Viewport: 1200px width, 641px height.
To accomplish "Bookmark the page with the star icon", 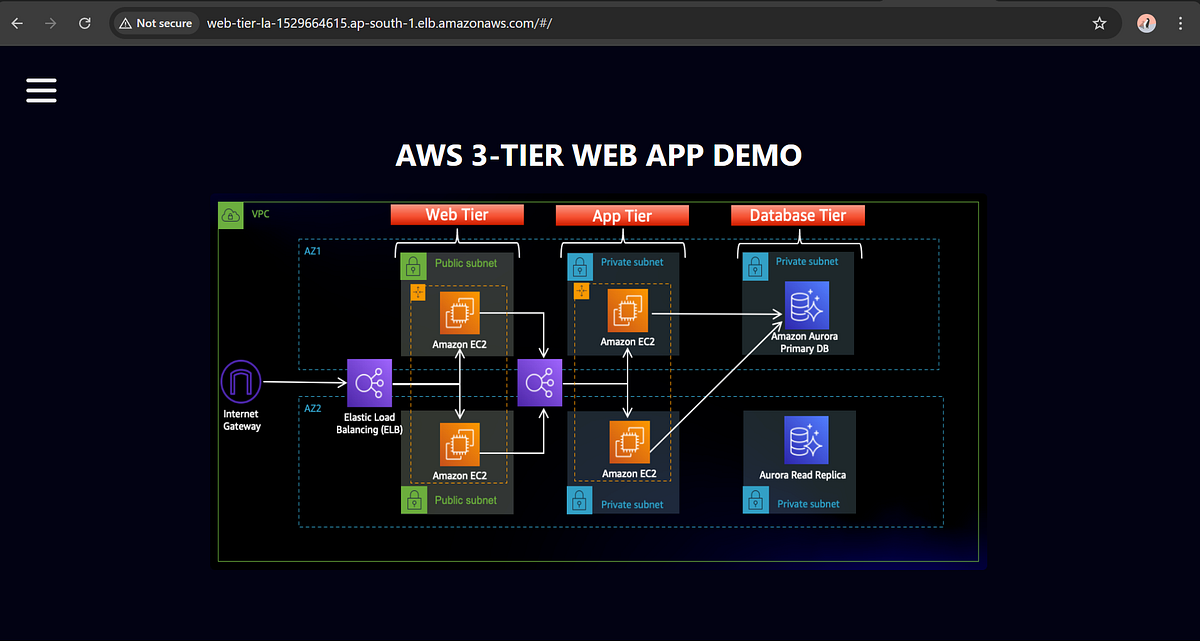I will (1099, 22).
